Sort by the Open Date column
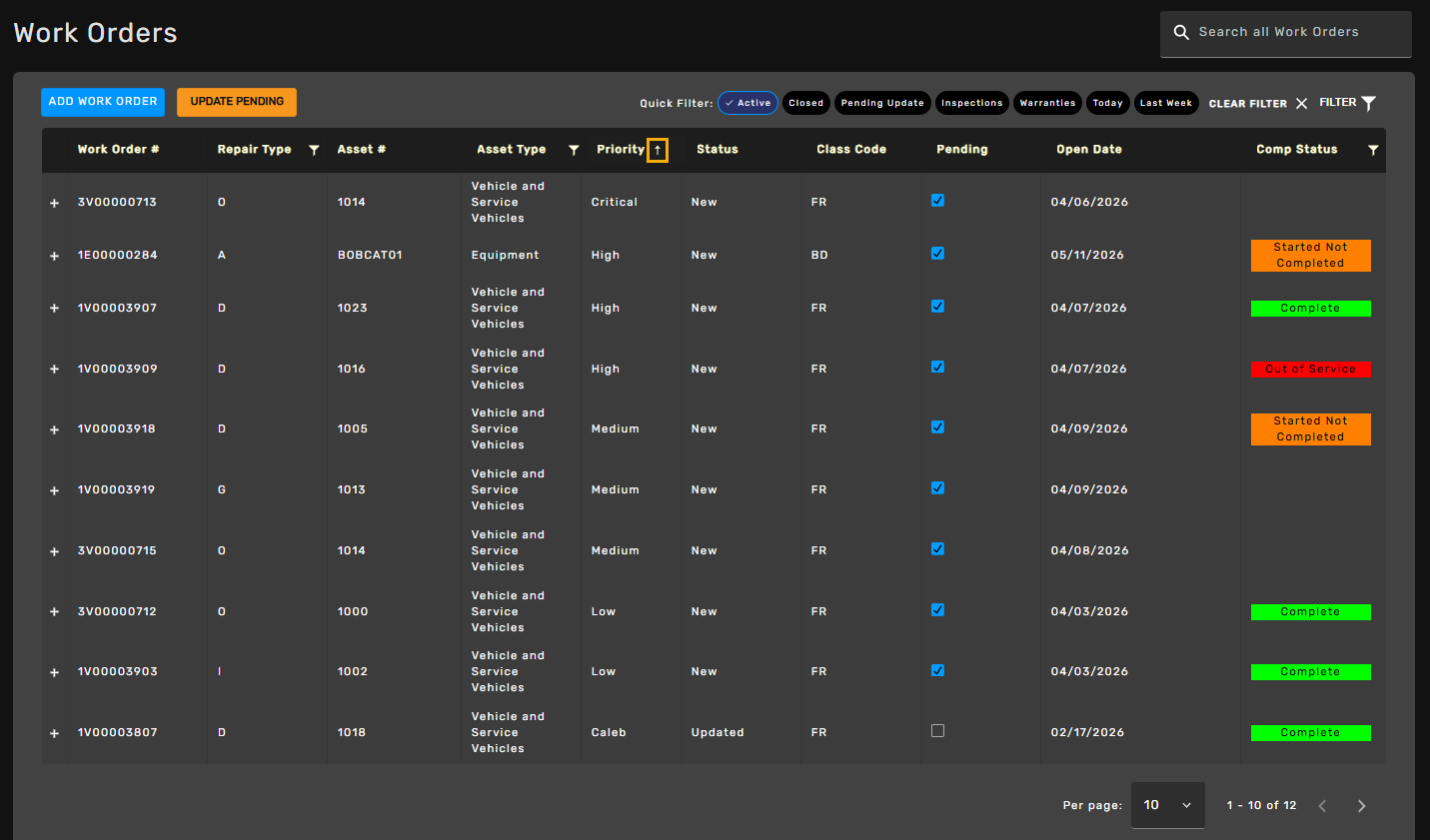Image resolution: width=1430 pixels, height=840 pixels. 1089,150
